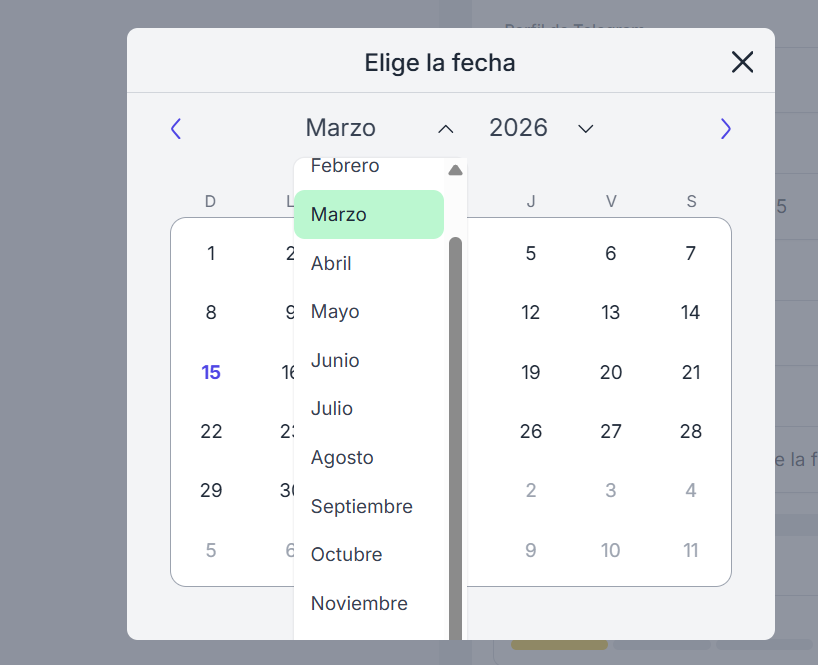Close the Elige la fecha dialog
Viewport: 818px width, 665px height.
tap(742, 62)
